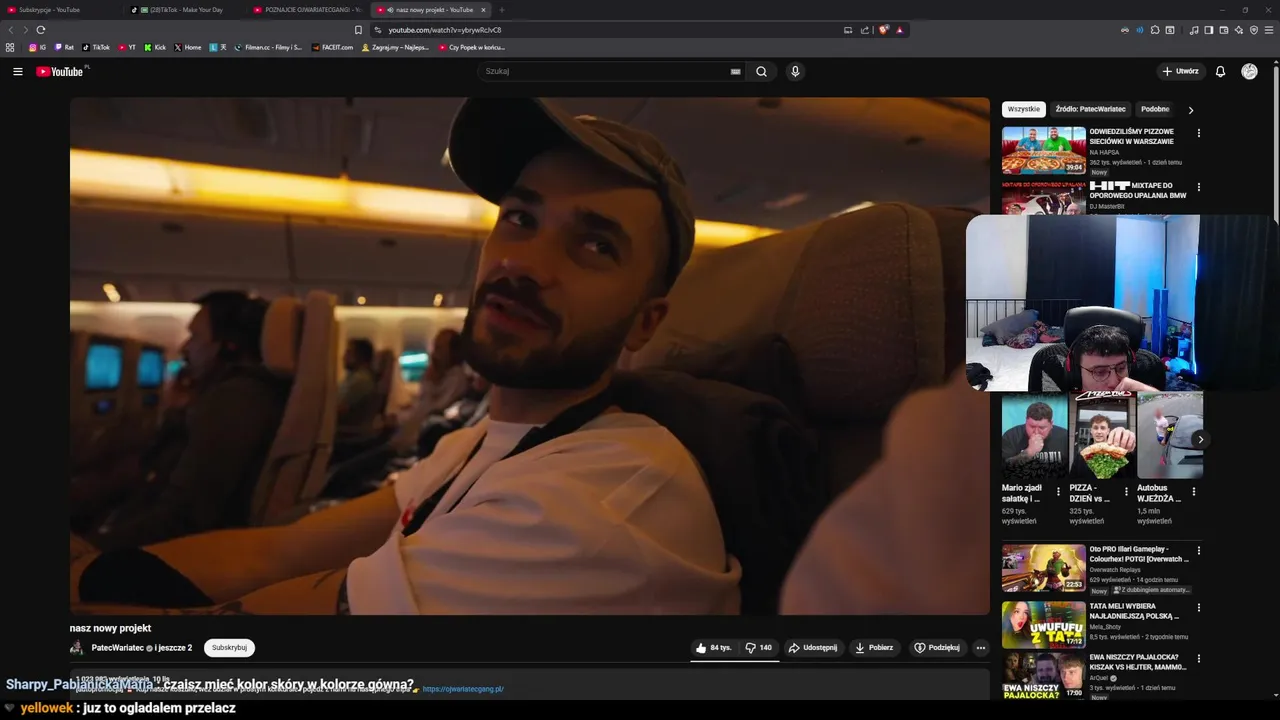
Task: Open options for Autobus WJEŻDŻA short
Action: coord(1193,492)
